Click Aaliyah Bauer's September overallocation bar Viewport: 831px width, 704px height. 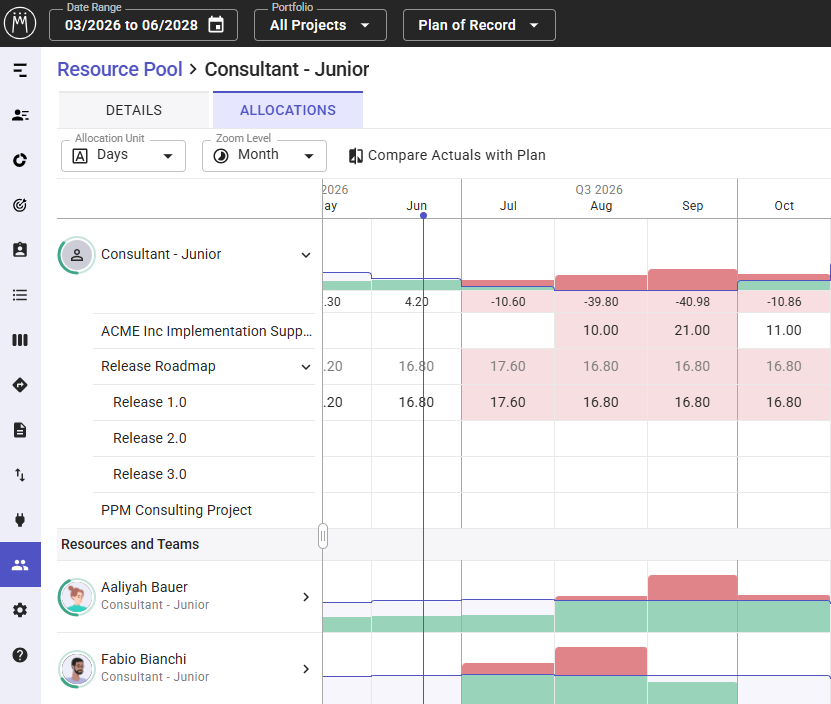(692, 587)
